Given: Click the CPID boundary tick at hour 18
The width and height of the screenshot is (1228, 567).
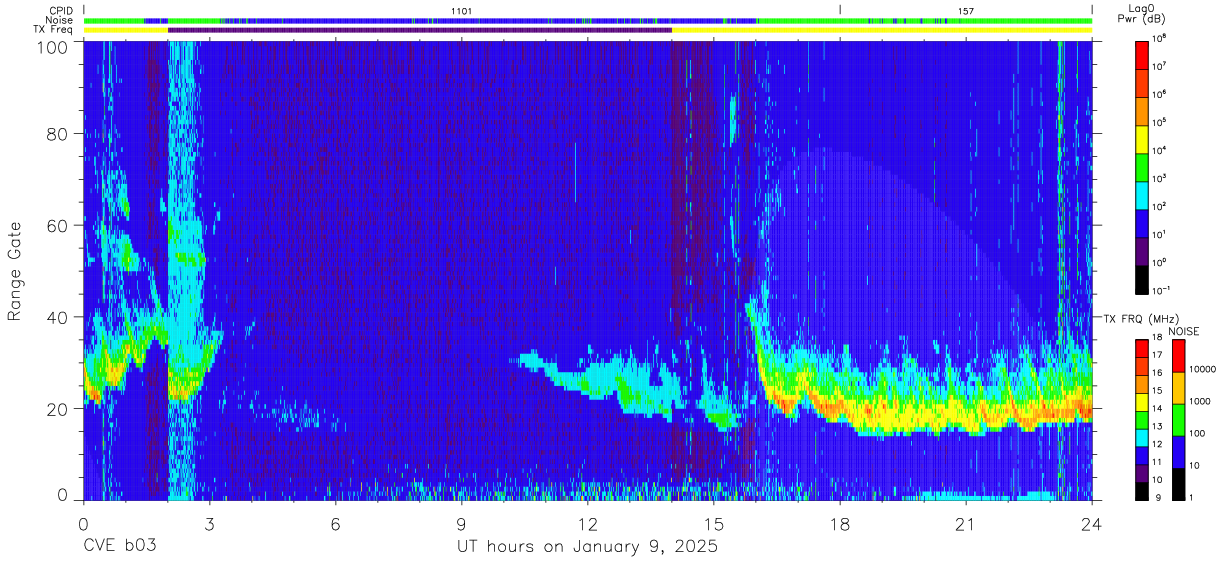Looking at the screenshot, I should pos(840,10).
